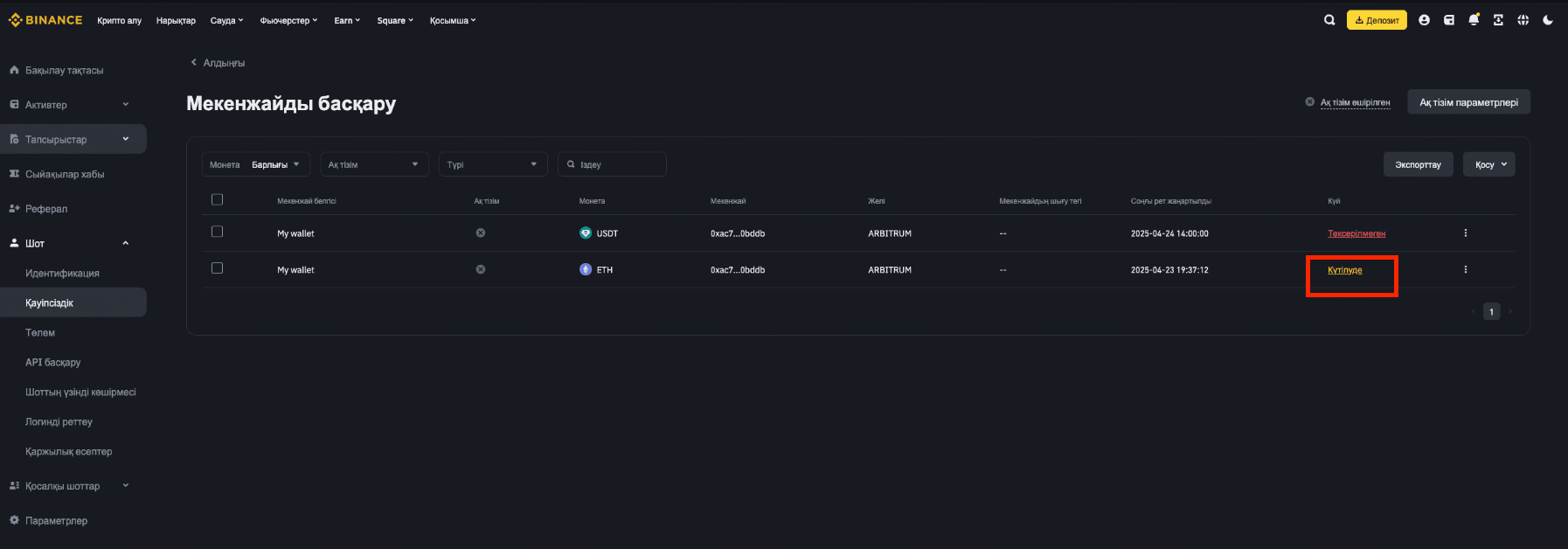Click the Параметрлер gear icon
1568x549 pixels.
coord(14,520)
